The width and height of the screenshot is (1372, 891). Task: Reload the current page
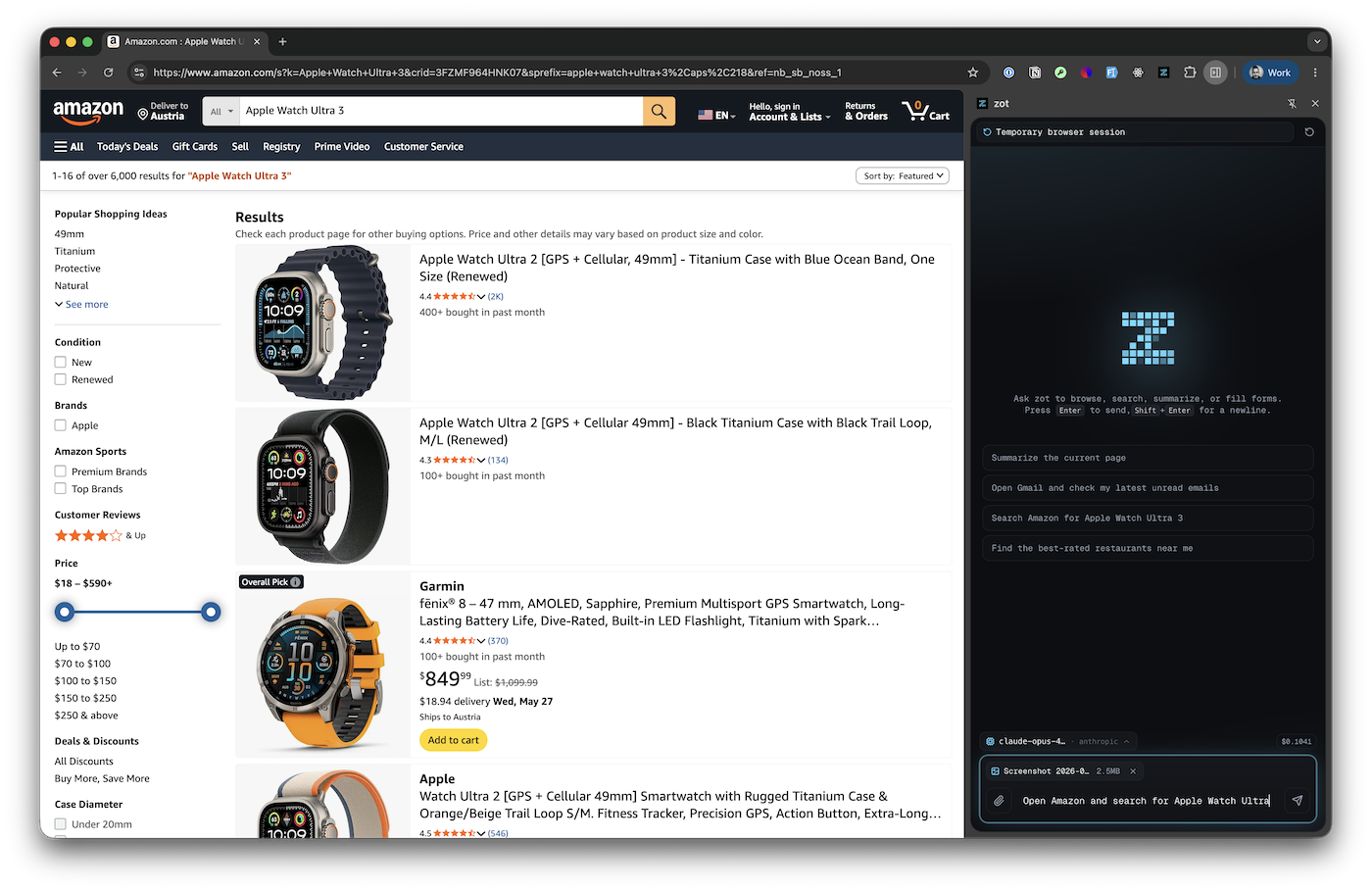[109, 73]
